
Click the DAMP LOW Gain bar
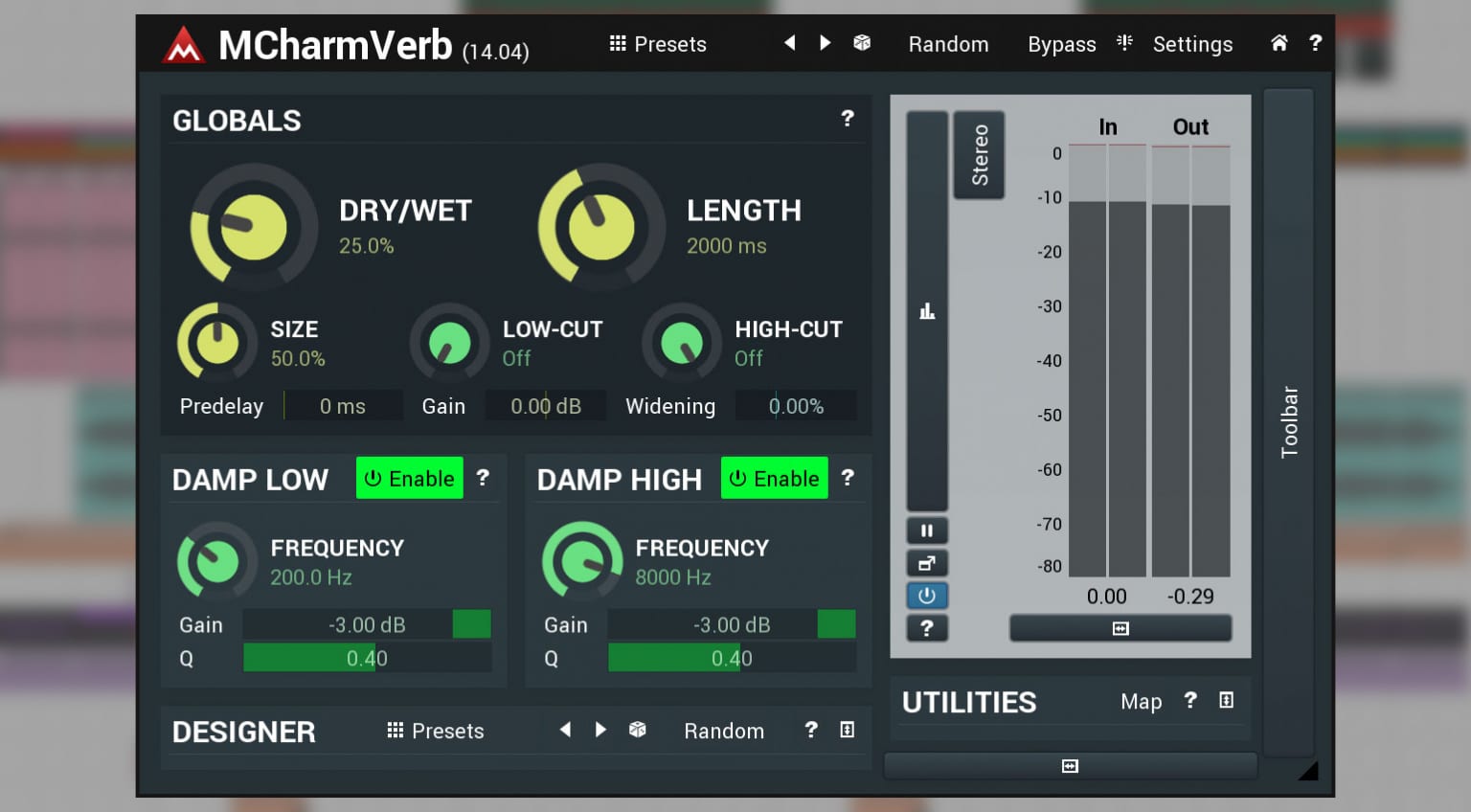click(x=367, y=624)
